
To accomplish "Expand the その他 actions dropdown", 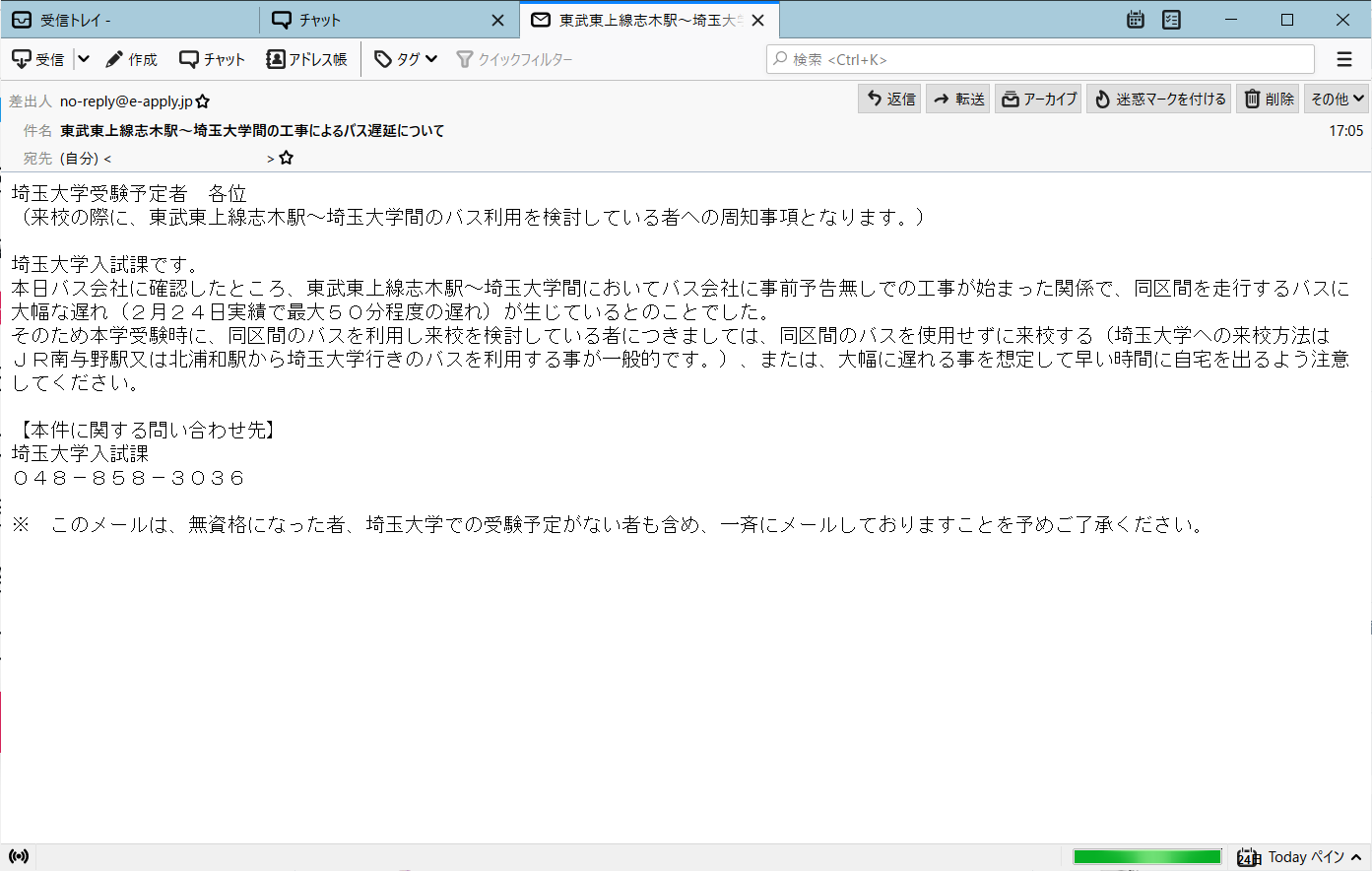I will click(1337, 99).
